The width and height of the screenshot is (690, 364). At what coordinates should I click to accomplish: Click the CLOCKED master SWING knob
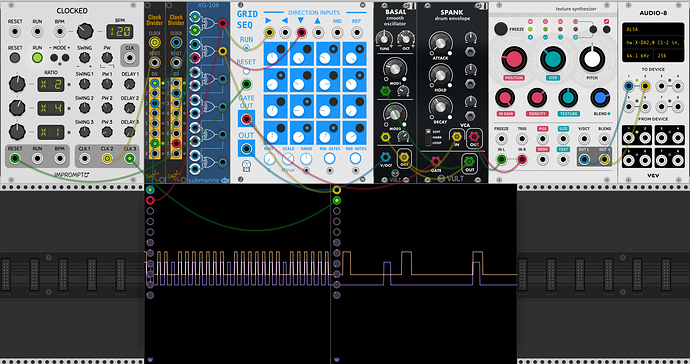click(x=84, y=58)
